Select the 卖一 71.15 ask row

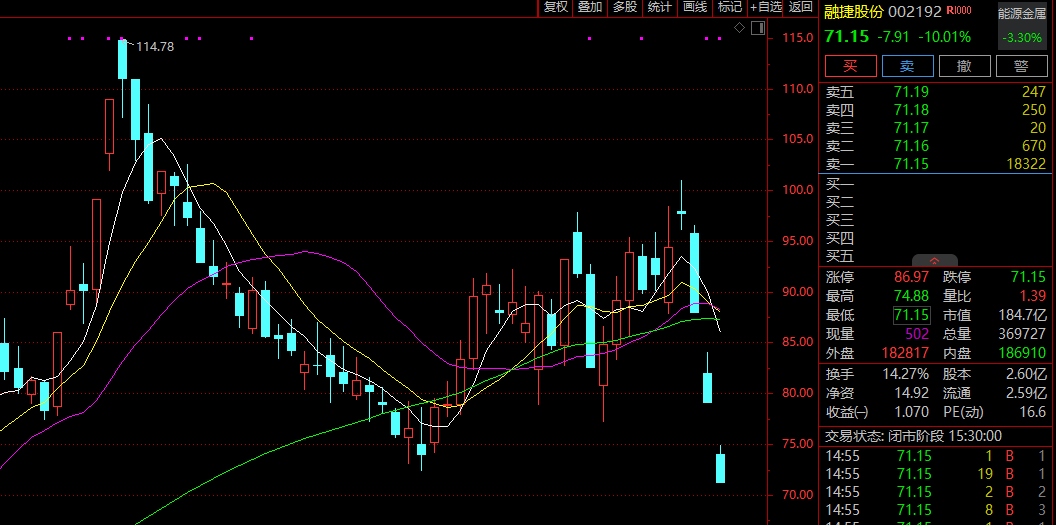(936, 164)
